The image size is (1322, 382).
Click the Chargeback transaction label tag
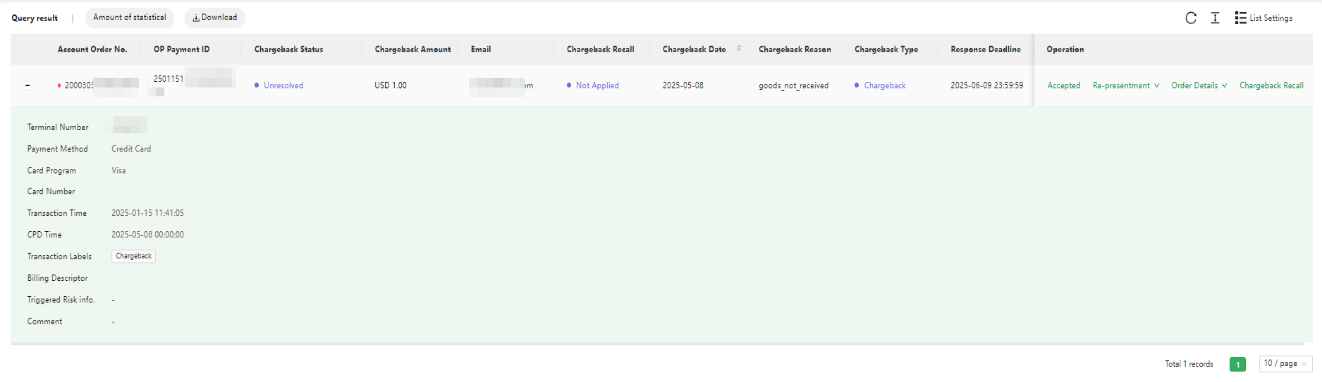pos(133,256)
